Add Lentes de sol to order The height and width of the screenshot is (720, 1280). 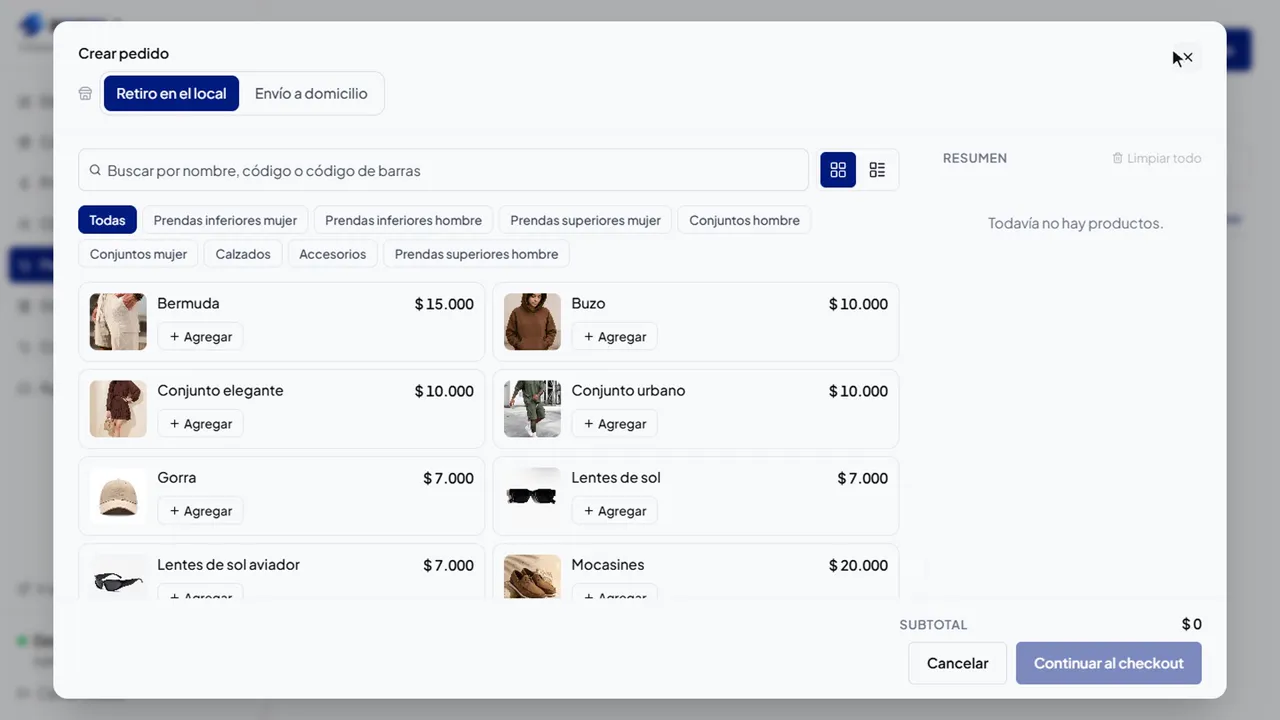pos(614,511)
